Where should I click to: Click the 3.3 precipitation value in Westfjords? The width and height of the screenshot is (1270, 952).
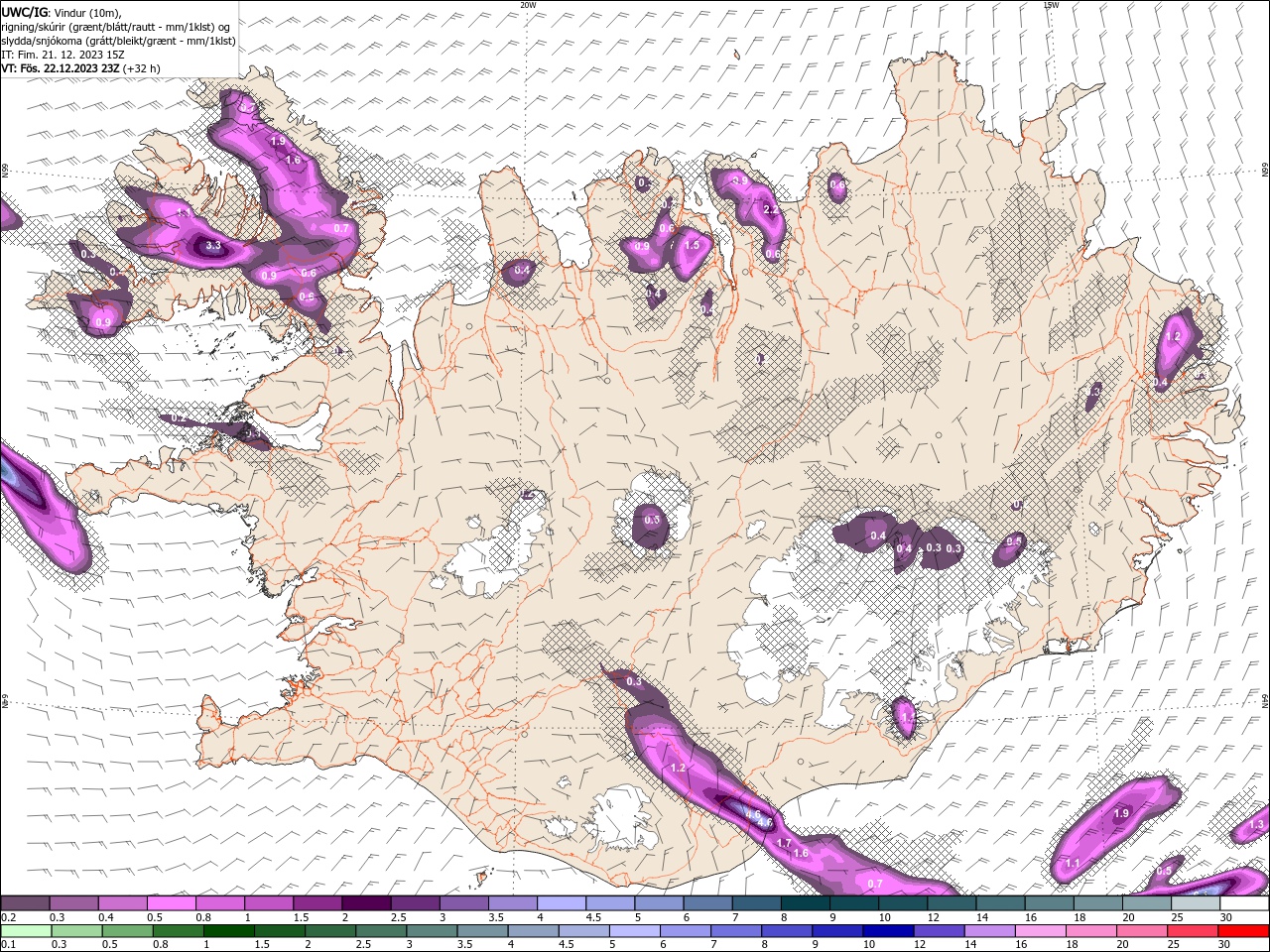pyautogui.click(x=212, y=245)
